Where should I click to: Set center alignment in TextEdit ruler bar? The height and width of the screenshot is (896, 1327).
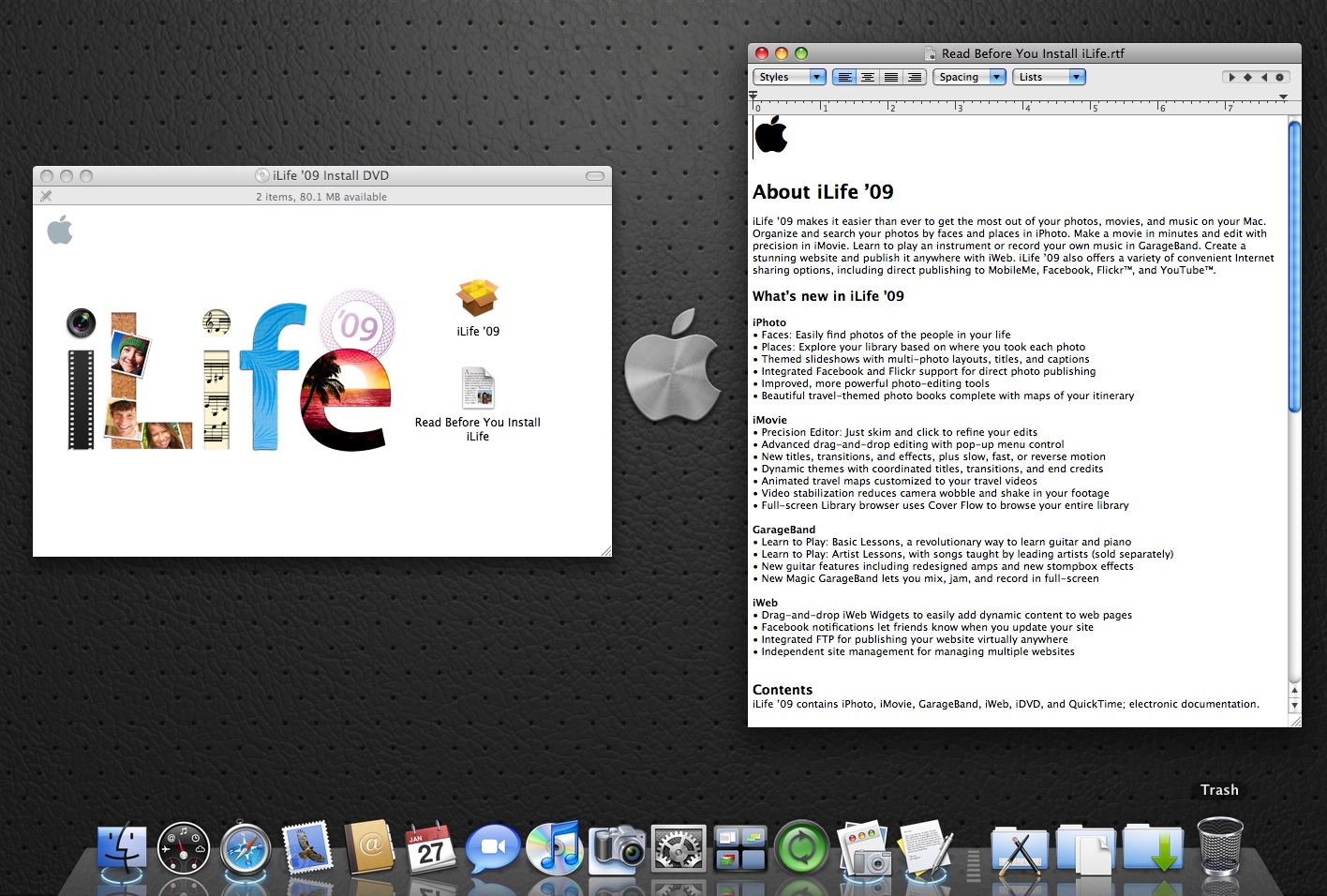(868, 77)
